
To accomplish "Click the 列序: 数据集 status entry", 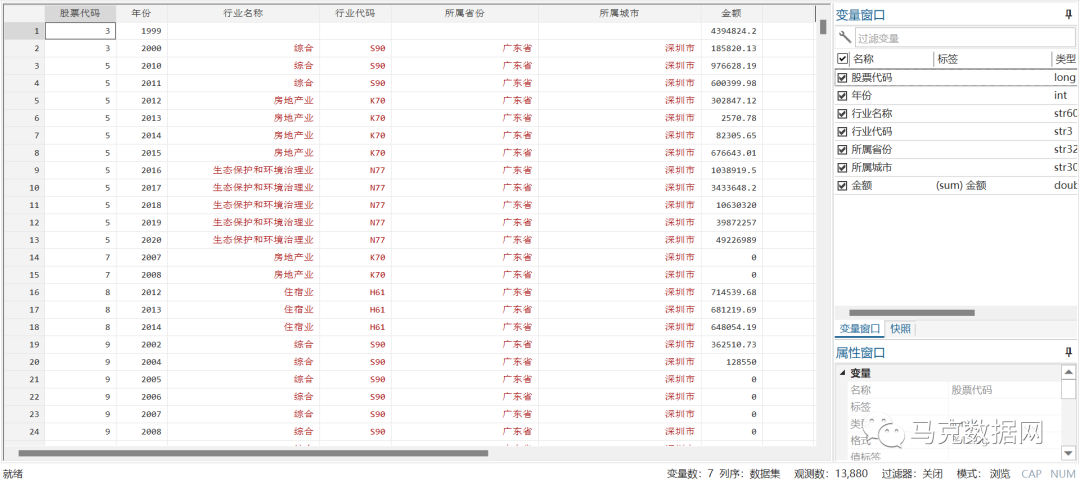I will tap(749, 473).
